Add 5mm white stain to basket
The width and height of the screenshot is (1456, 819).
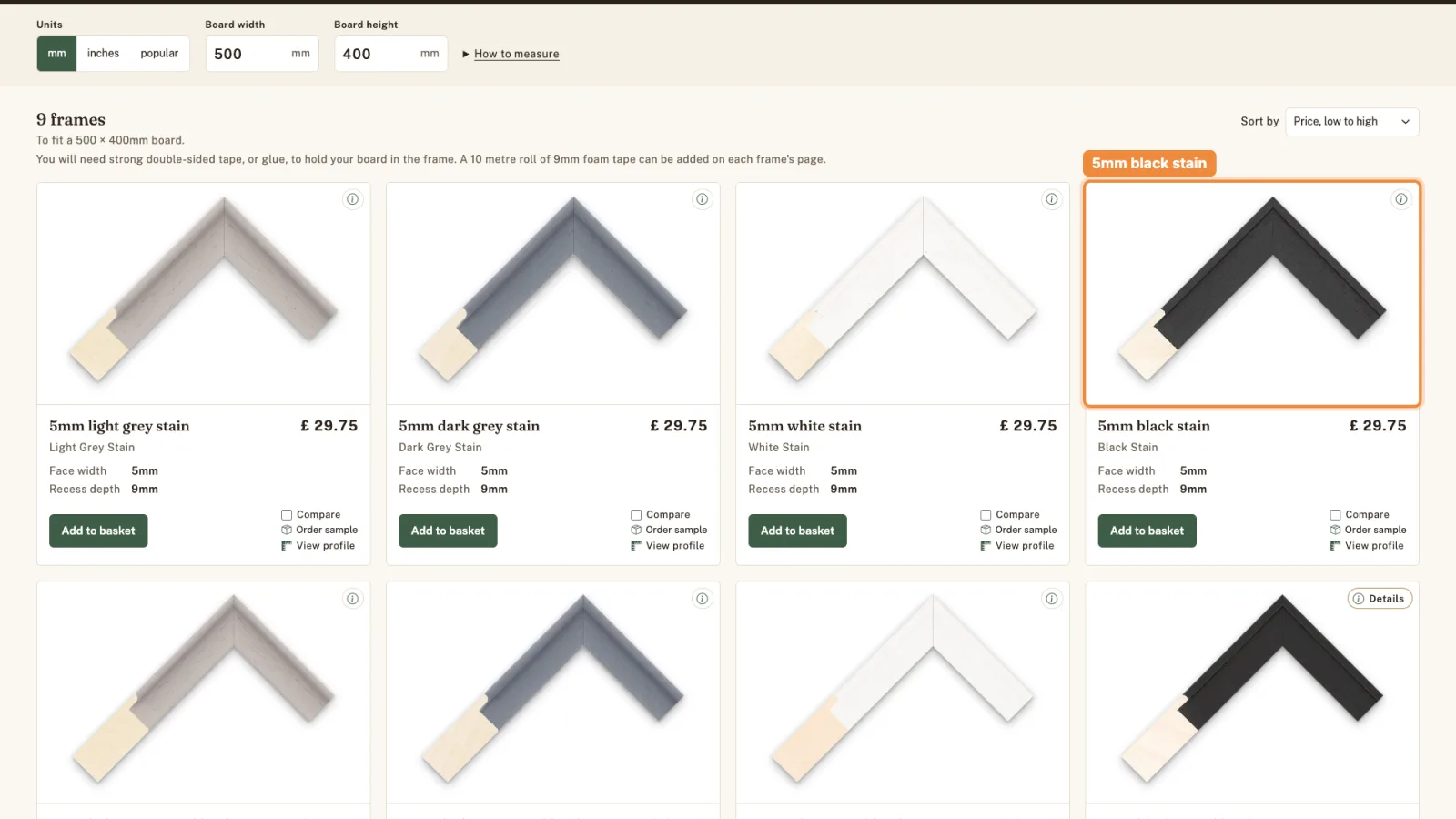[797, 531]
